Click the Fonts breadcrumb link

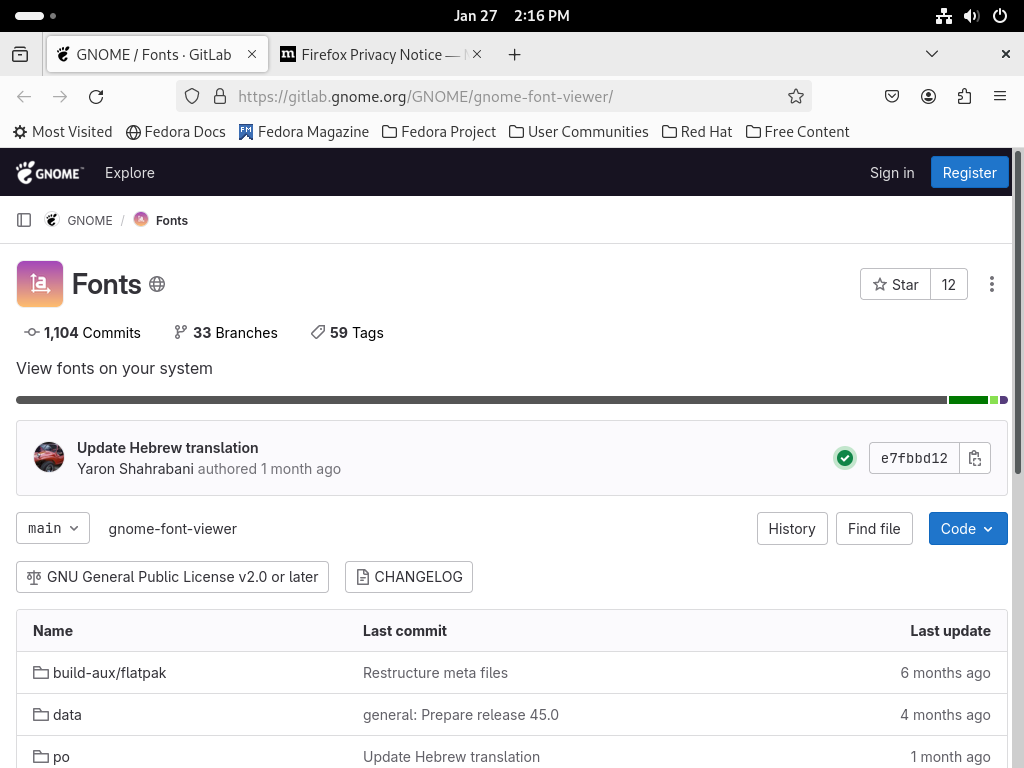pyautogui.click(x=172, y=221)
